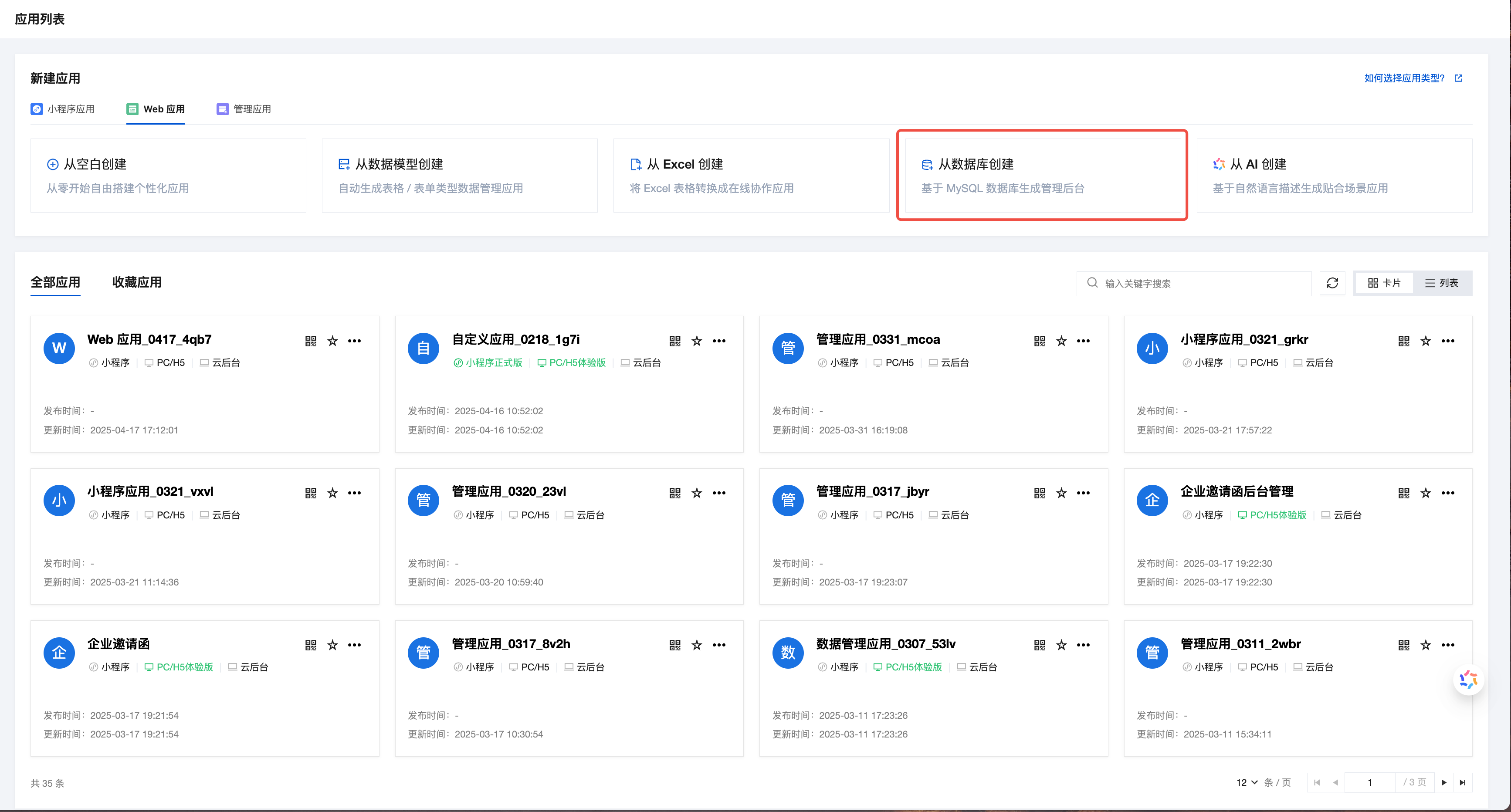
Task: Open more menu for 管理应用_0317_8v2h
Action: [x=719, y=645]
